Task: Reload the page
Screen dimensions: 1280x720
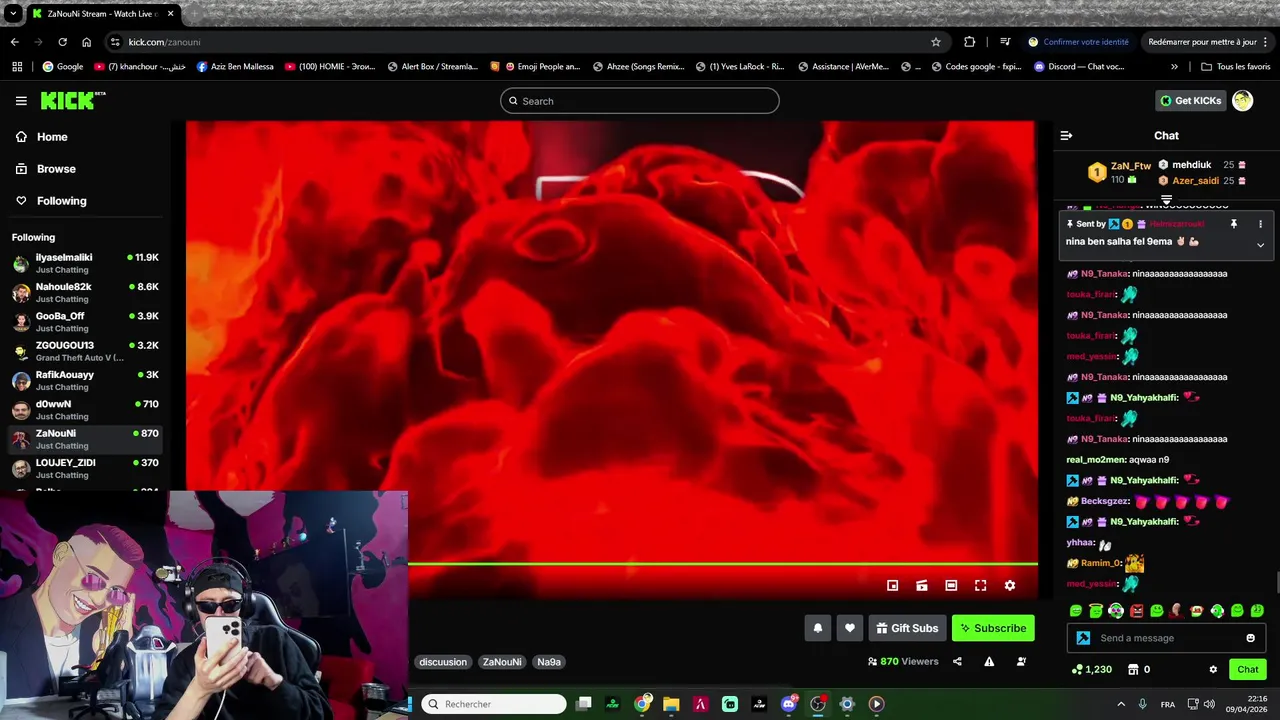Action: point(62,42)
